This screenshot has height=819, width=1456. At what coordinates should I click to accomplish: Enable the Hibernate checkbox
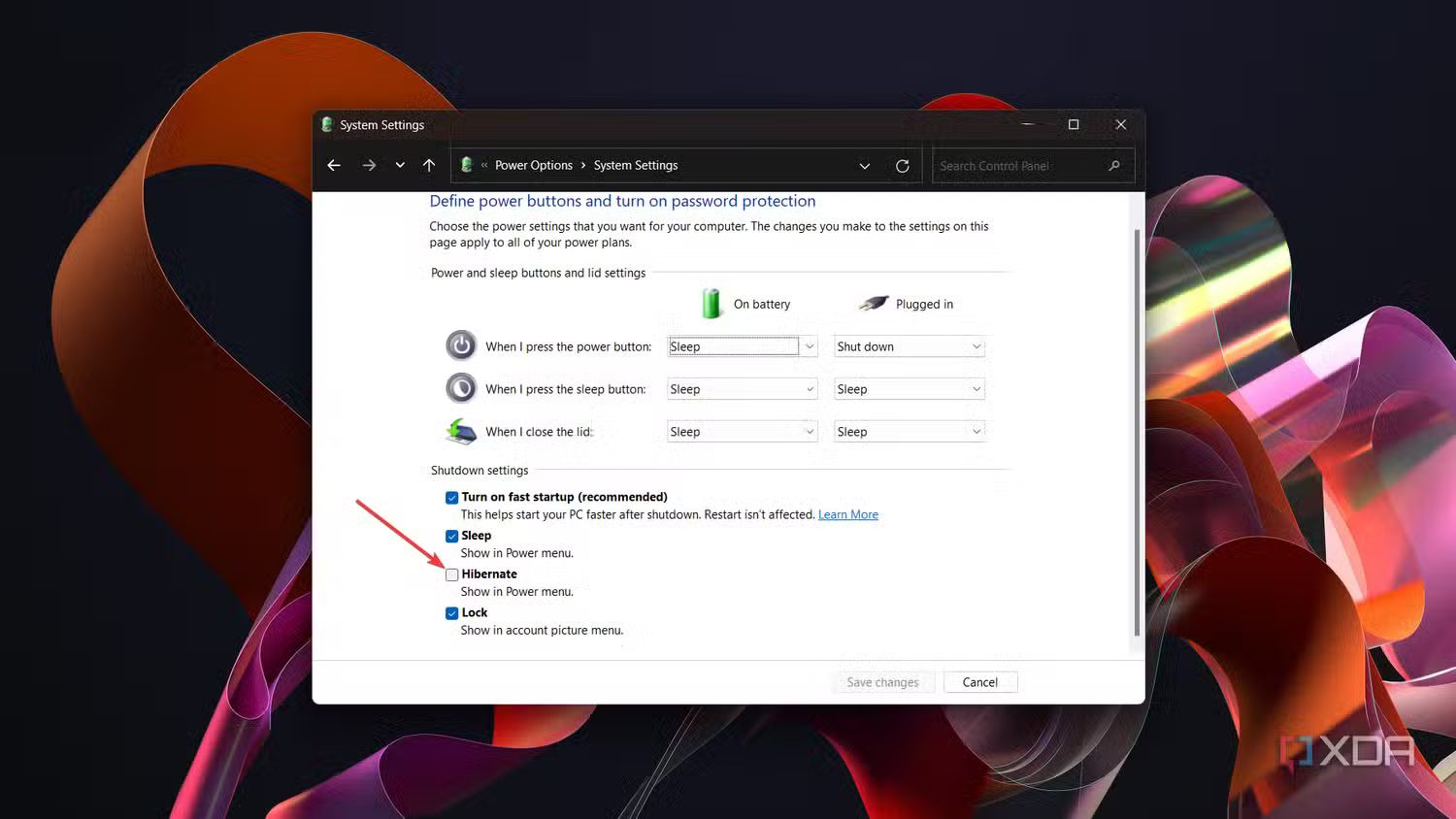[451, 574]
